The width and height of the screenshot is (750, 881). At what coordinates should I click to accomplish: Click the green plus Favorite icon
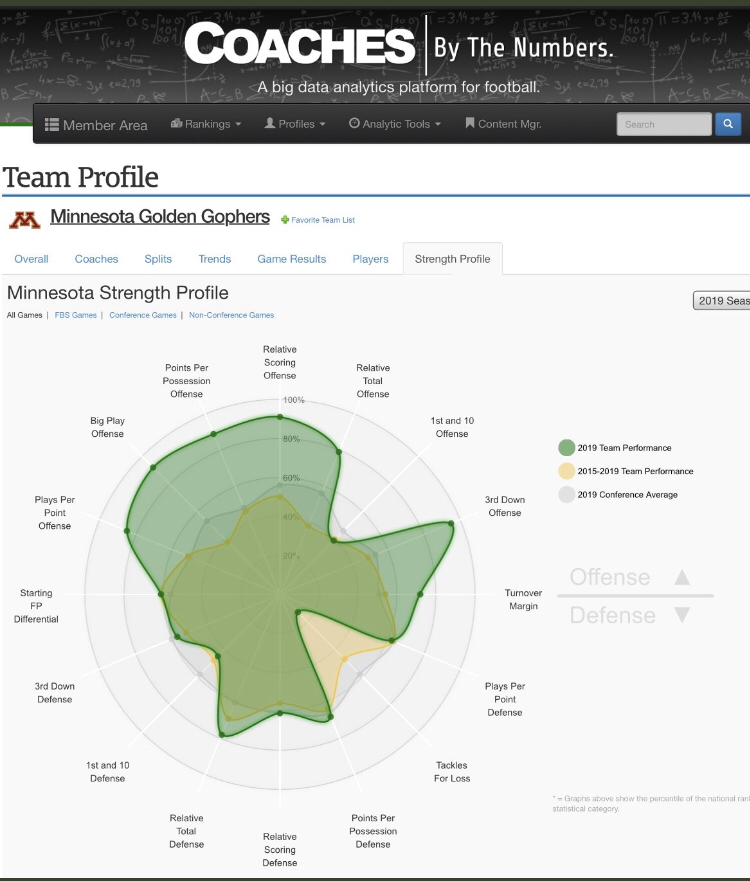pos(285,220)
